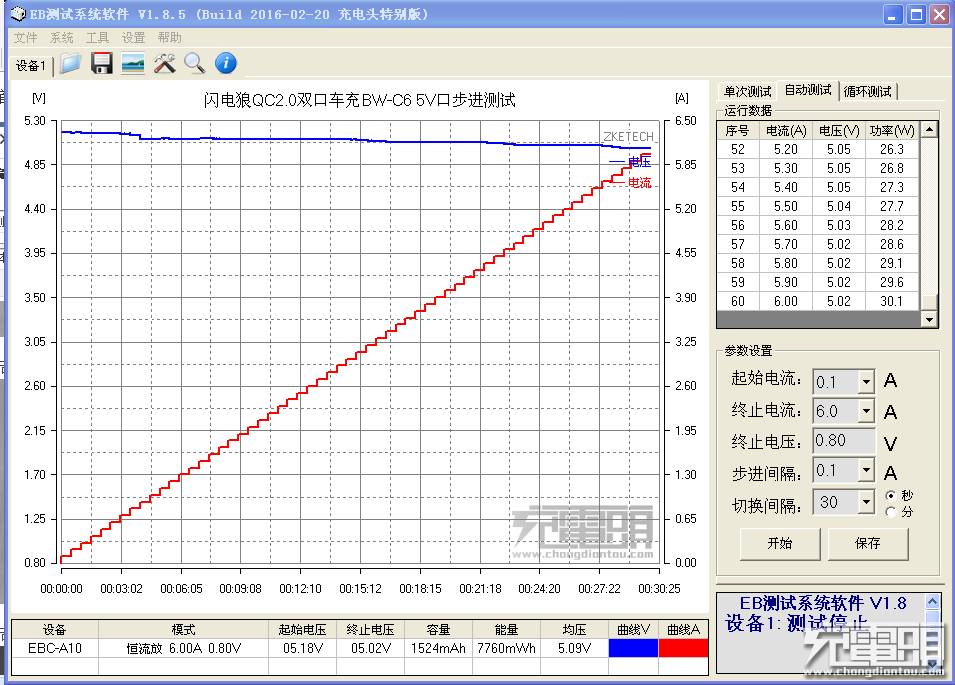
Task: Open the hammer and wrench settings icon
Action: (164, 63)
